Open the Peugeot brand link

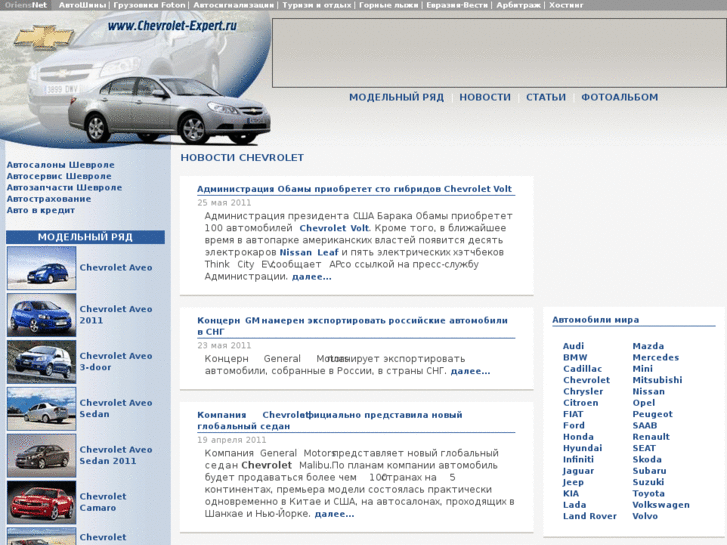pyautogui.click(x=652, y=414)
